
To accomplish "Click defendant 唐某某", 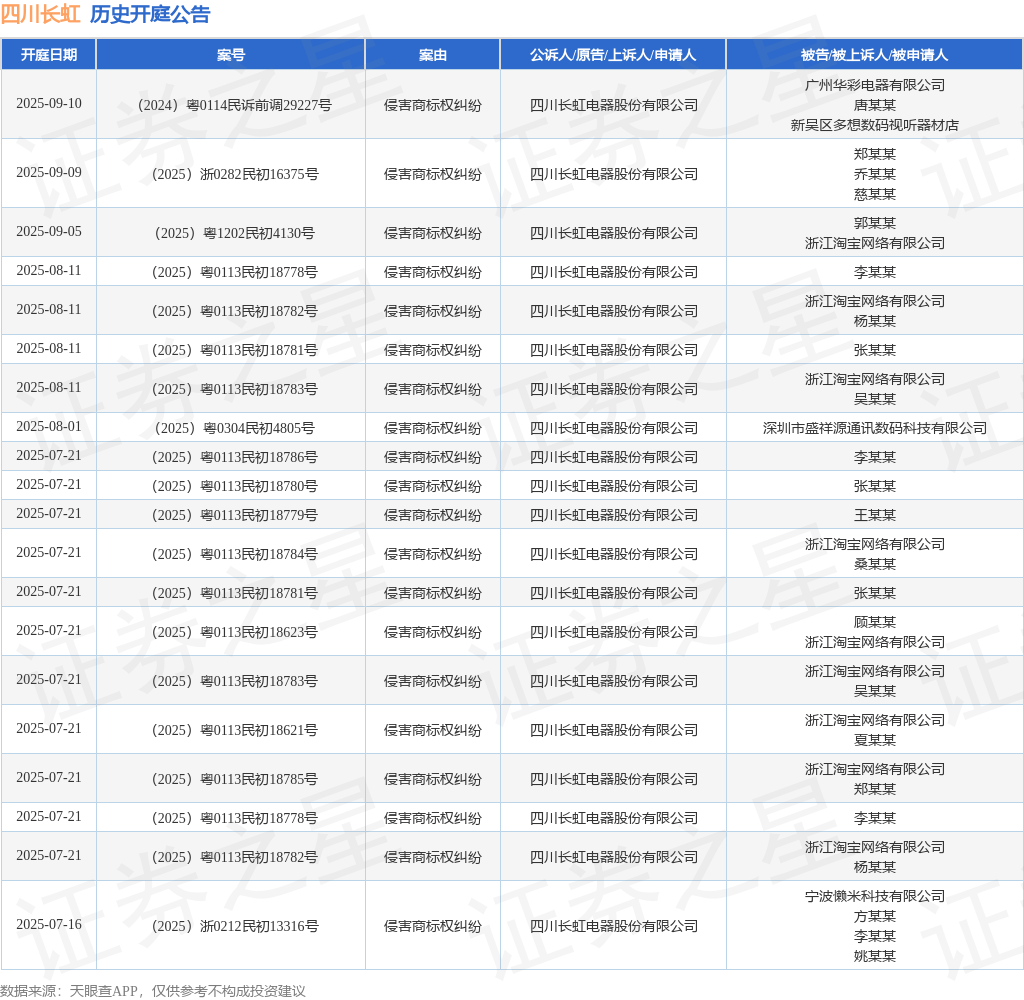I will (874, 105).
